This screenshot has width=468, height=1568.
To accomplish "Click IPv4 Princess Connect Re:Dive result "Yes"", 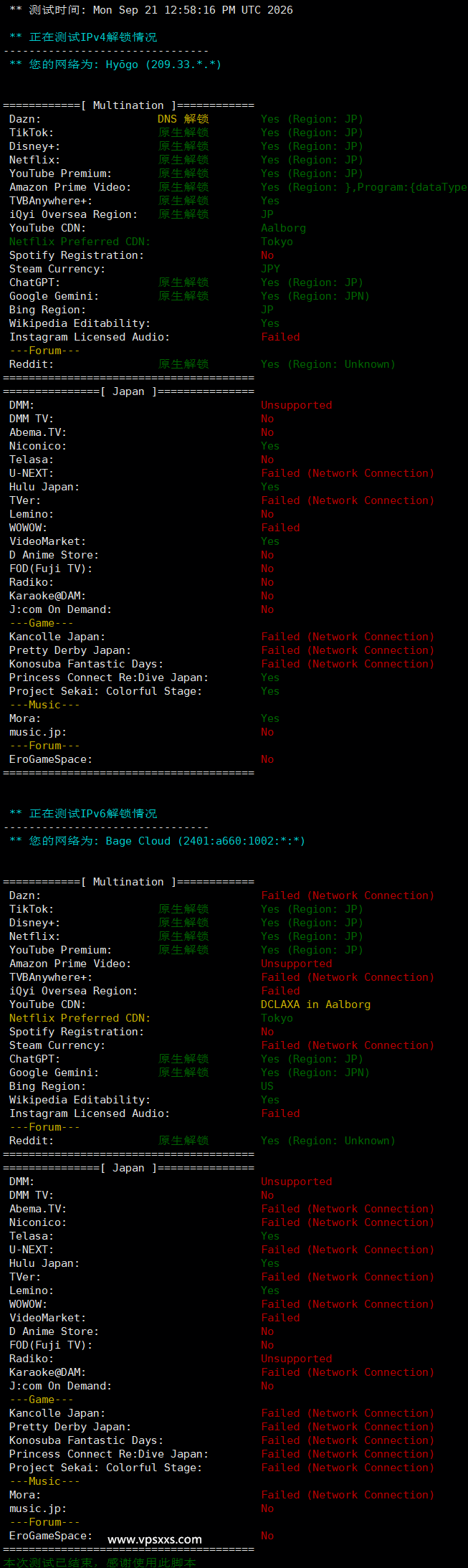I will 270,678.
